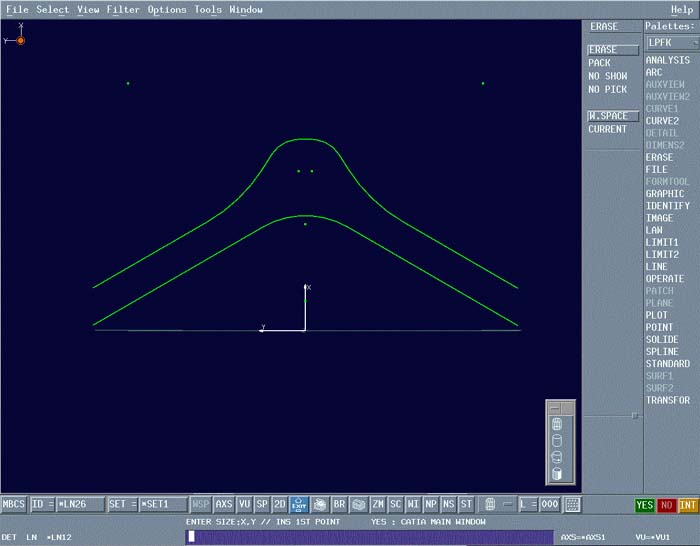Open the LPFK palettes dropdown
700x546 pixels.
(668, 43)
